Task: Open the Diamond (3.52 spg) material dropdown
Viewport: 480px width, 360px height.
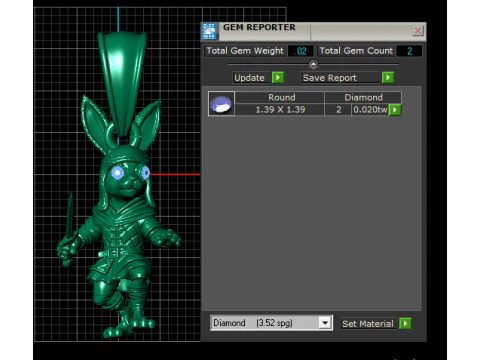Action: (x=271, y=323)
